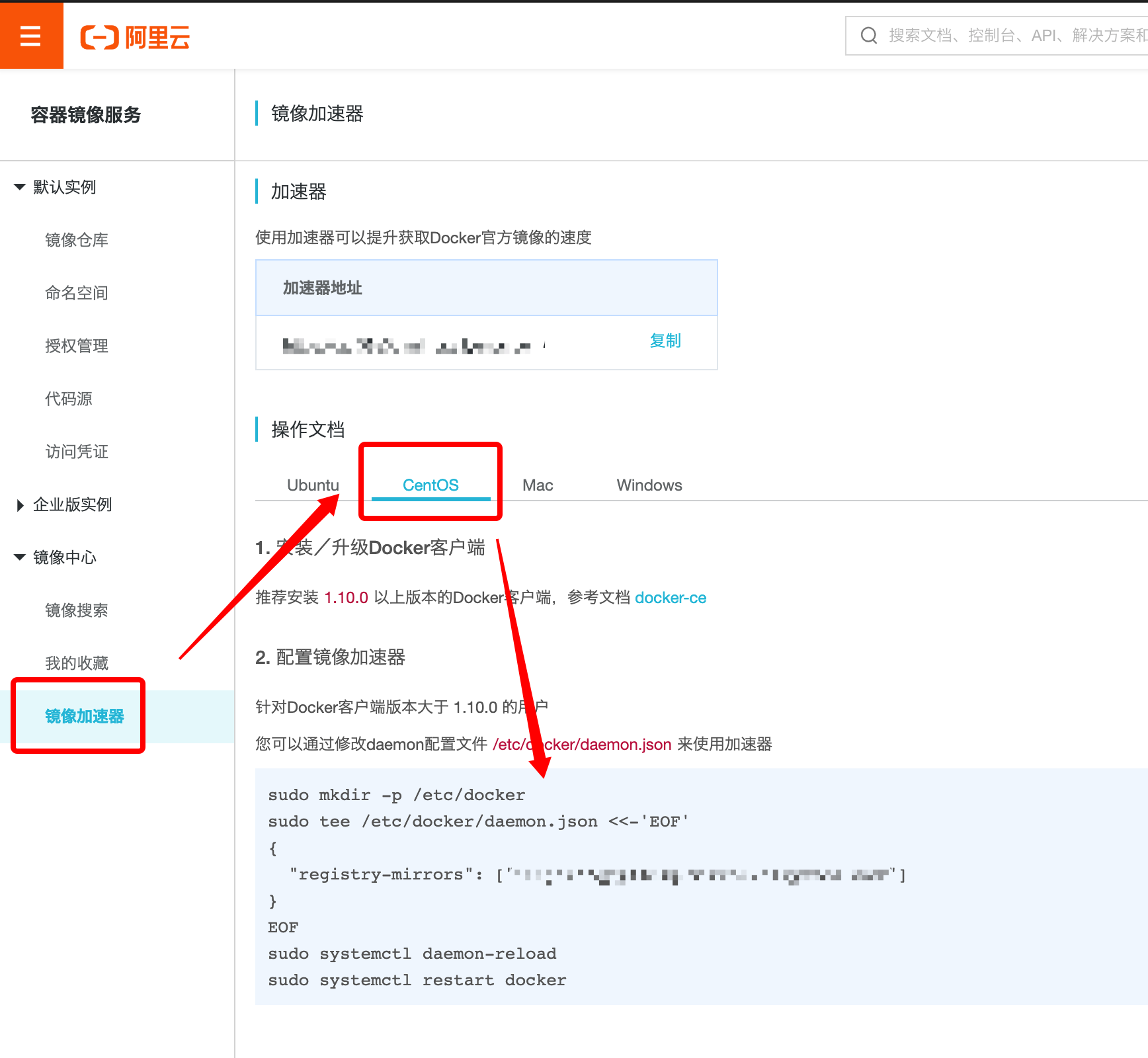Screen dimensions: 1148x1058
Task: Open 我的收藏 in the sidebar
Action: point(77,663)
